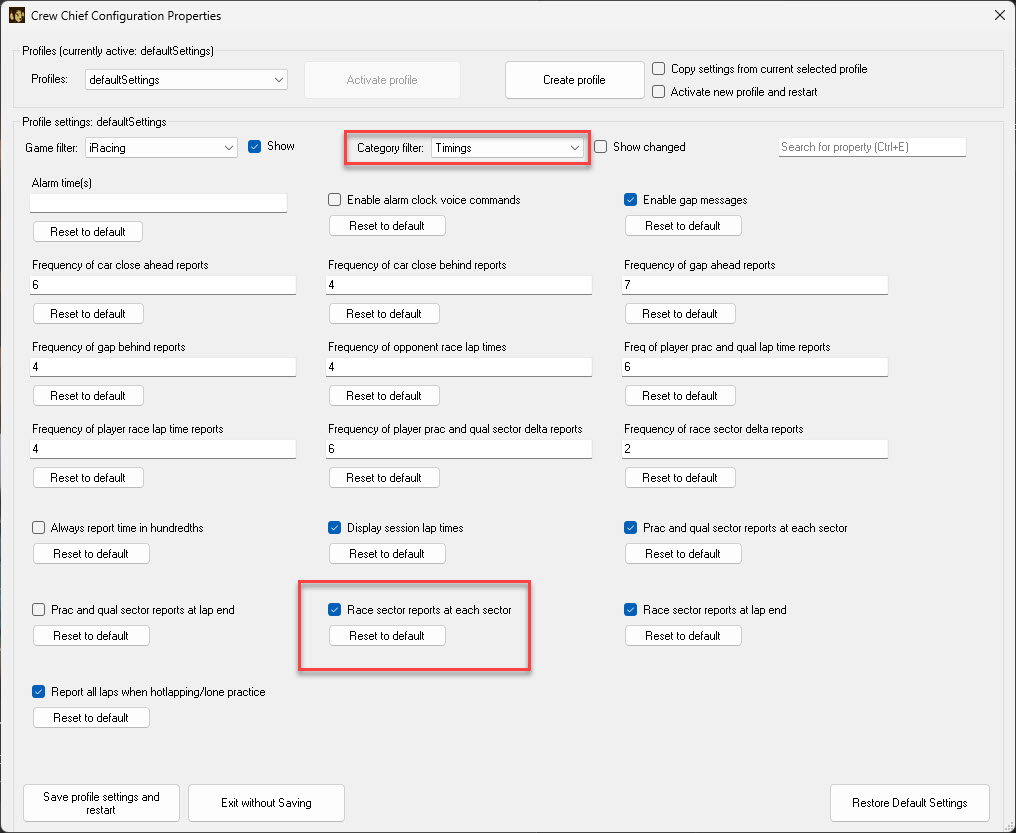This screenshot has width=1016, height=833.
Task: Reset alarm clock voice commands to default
Action: click(387, 225)
